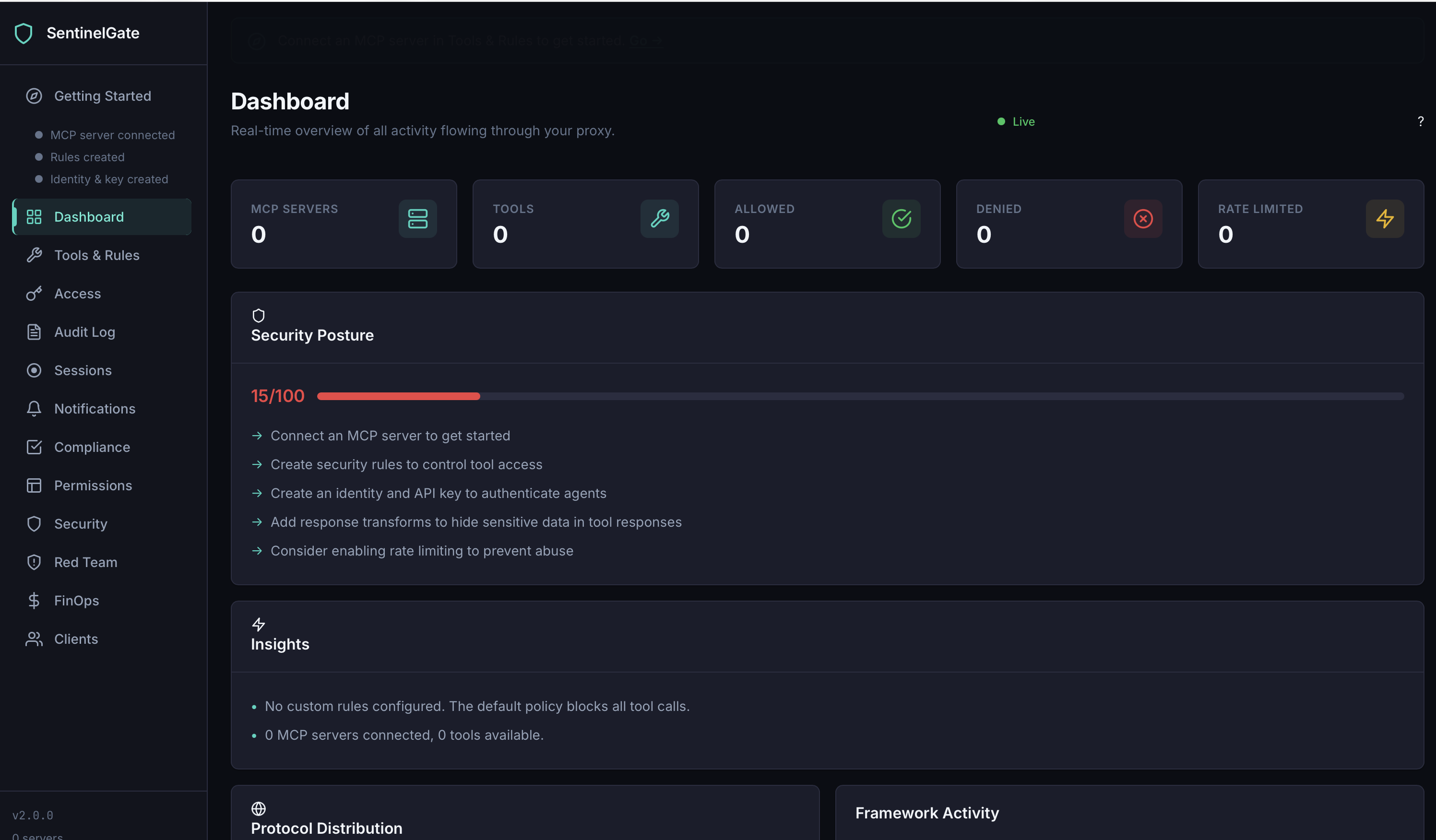Click the Denied red X icon
The height and width of the screenshot is (840, 1436).
click(x=1142, y=219)
